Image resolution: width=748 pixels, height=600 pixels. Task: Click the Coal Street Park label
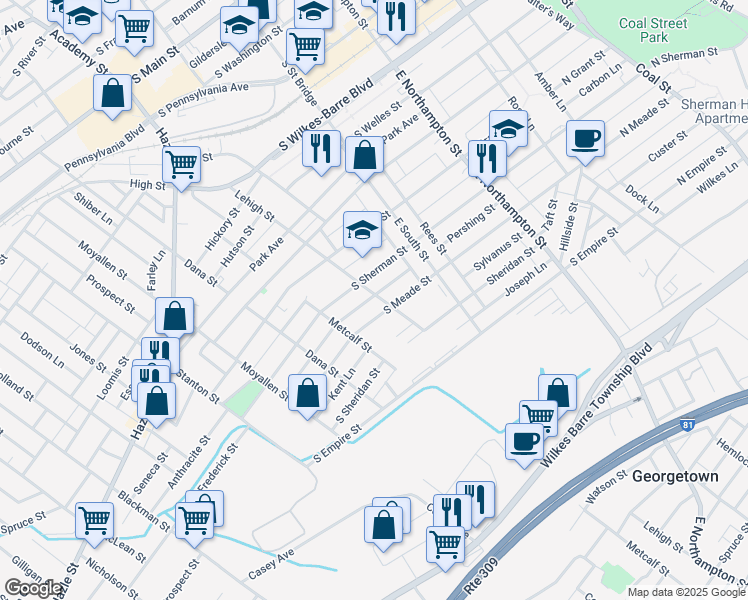[x=653, y=30]
